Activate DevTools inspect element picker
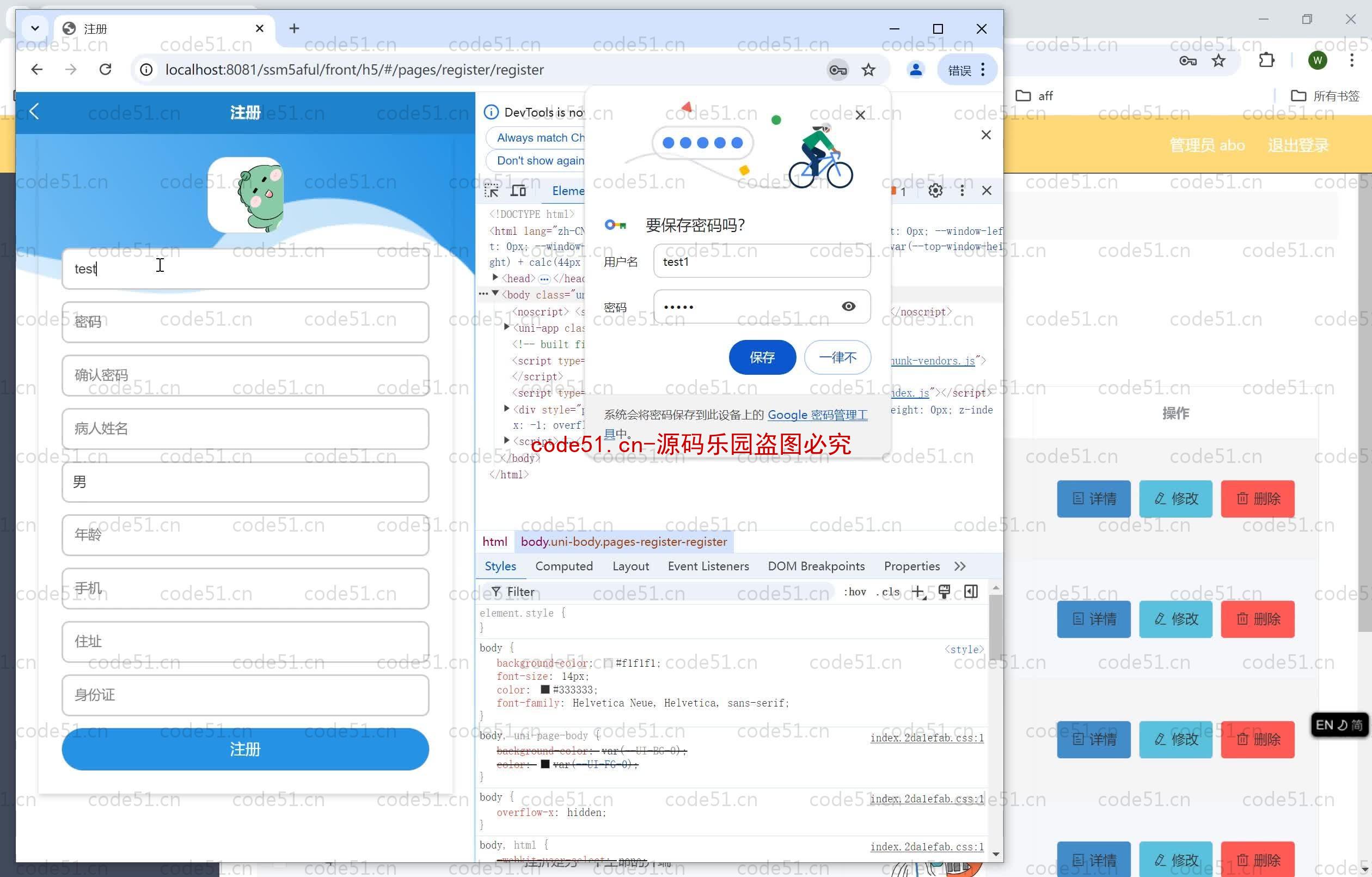1372x877 pixels. point(491,191)
